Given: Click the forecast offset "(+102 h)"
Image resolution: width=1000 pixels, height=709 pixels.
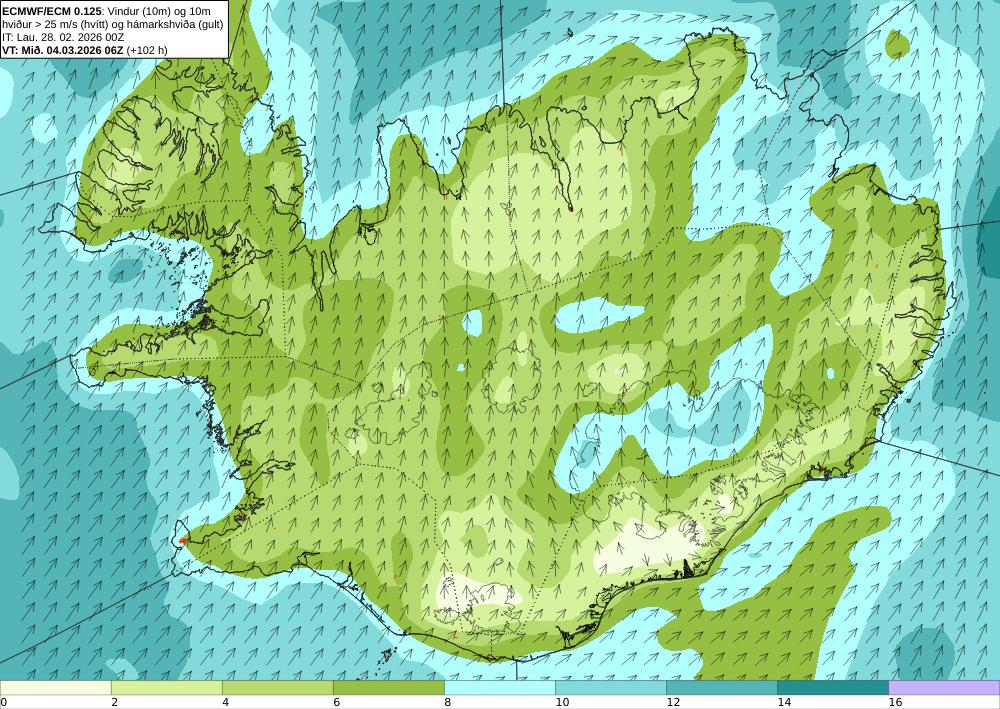Looking at the screenshot, I should 147,50.
